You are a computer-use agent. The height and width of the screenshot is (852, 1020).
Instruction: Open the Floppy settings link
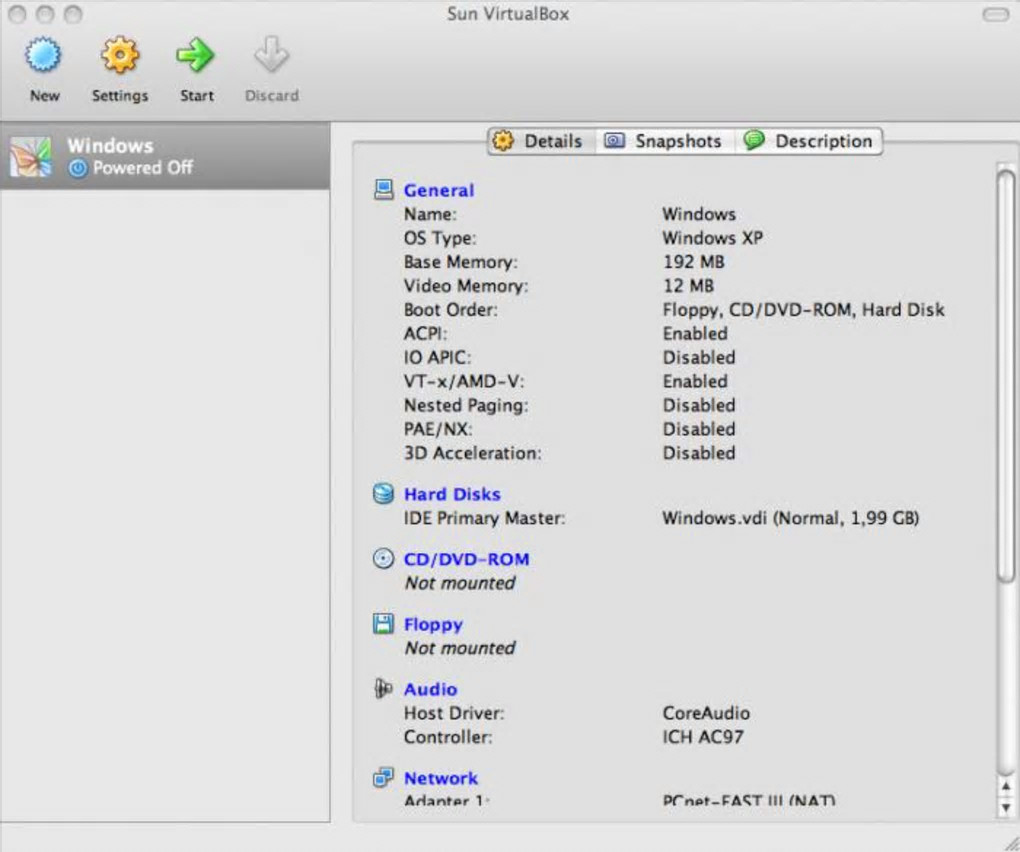pos(433,625)
